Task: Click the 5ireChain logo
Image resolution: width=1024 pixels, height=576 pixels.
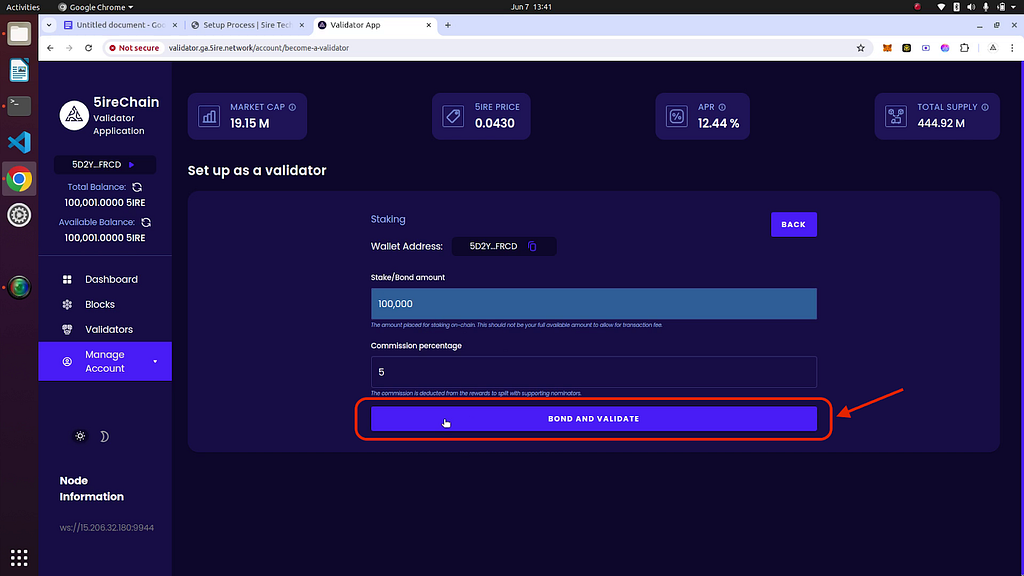Action: (x=74, y=116)
